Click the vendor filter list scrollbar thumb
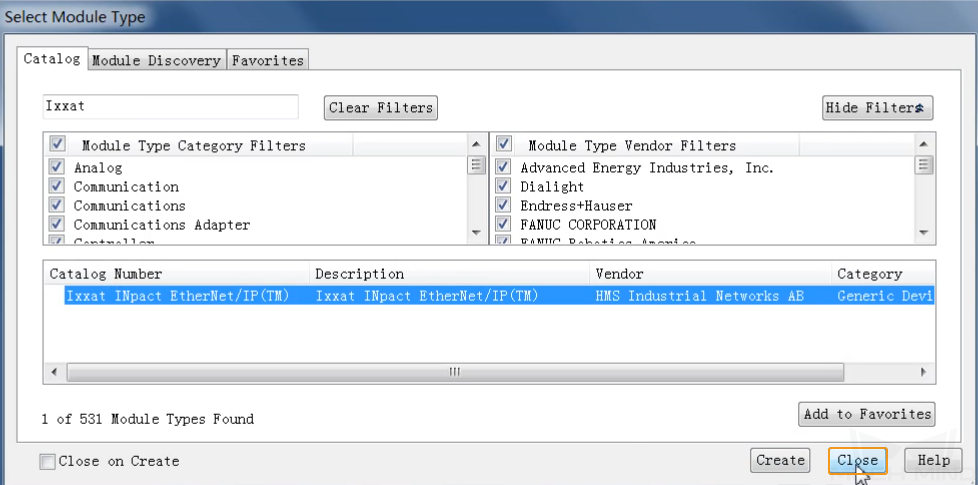This screenshot has height=485, width=978. tap(924, 165)
